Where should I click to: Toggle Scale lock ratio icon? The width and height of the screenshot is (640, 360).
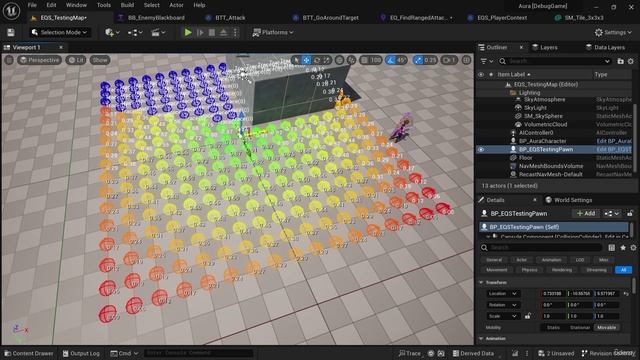pyautogui.click(x=527, y=316)
